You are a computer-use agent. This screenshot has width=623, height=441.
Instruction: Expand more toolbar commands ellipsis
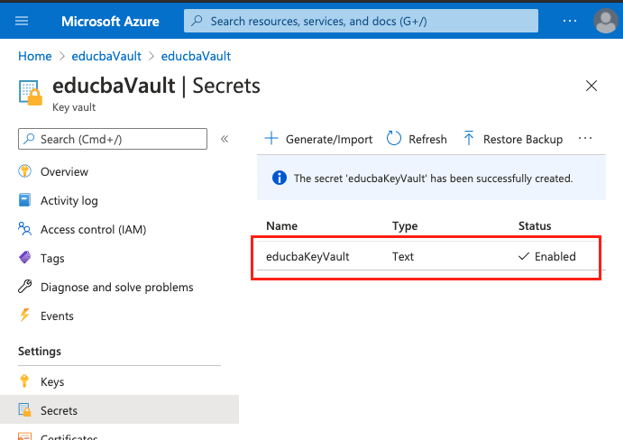(x=586, y=139)
